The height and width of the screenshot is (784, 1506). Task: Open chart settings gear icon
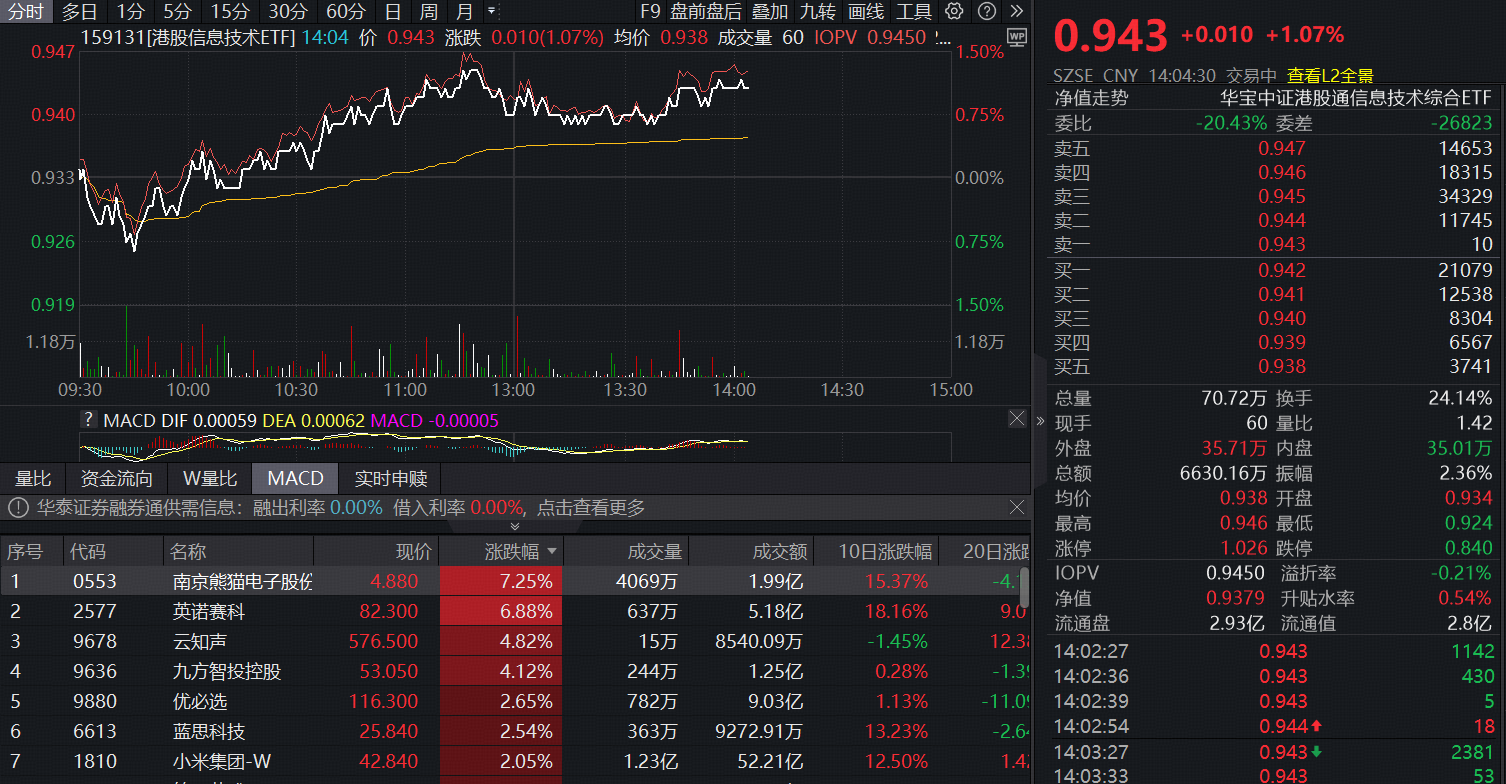pyautogui.click(x=954, y=12)
